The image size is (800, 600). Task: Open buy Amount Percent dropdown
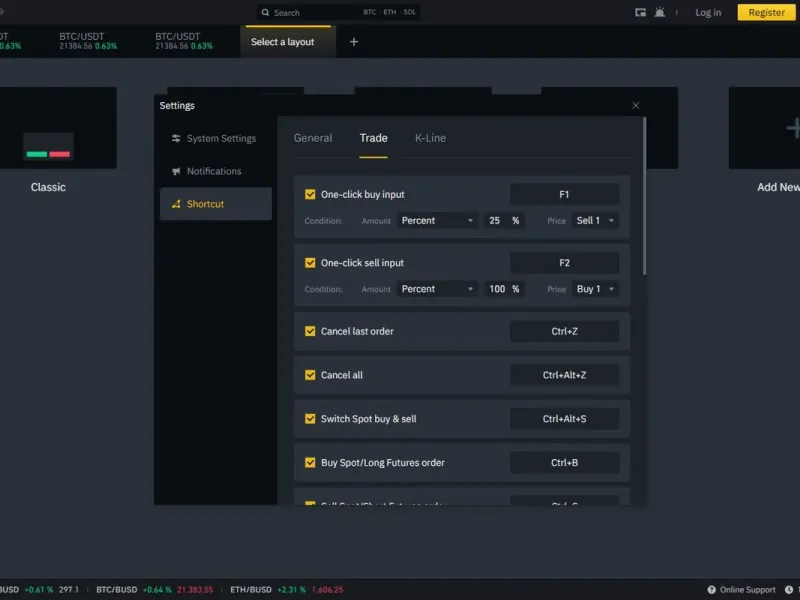click(x=437, y=220)
